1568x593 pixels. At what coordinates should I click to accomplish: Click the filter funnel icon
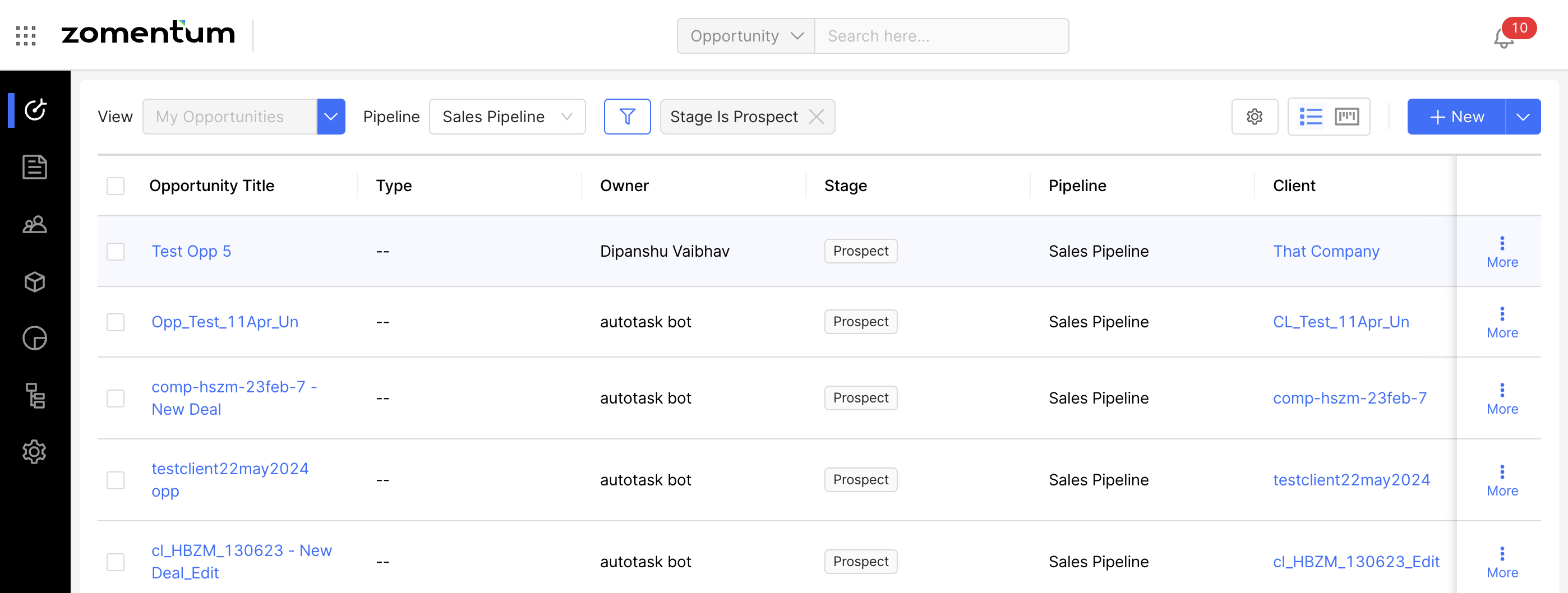pyautogui.click(x=626, y=116)
